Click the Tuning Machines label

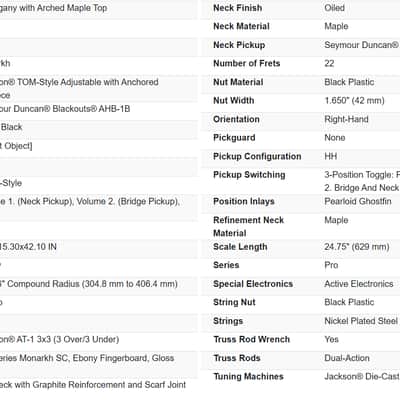(x=248, y=377)
